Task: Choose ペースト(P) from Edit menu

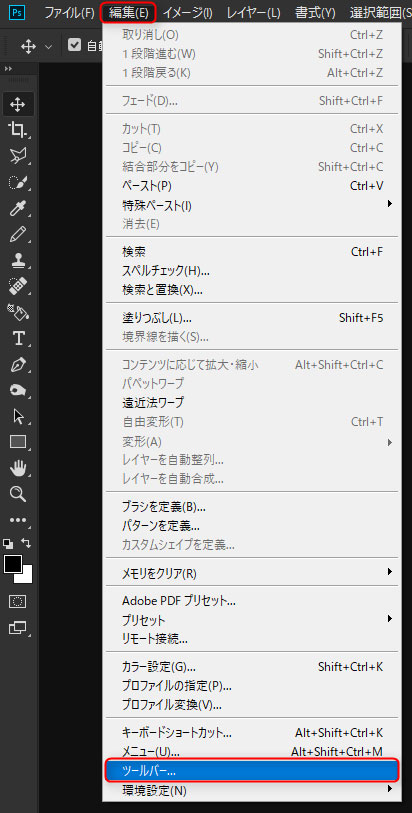Action: click(x=252, y=186)
